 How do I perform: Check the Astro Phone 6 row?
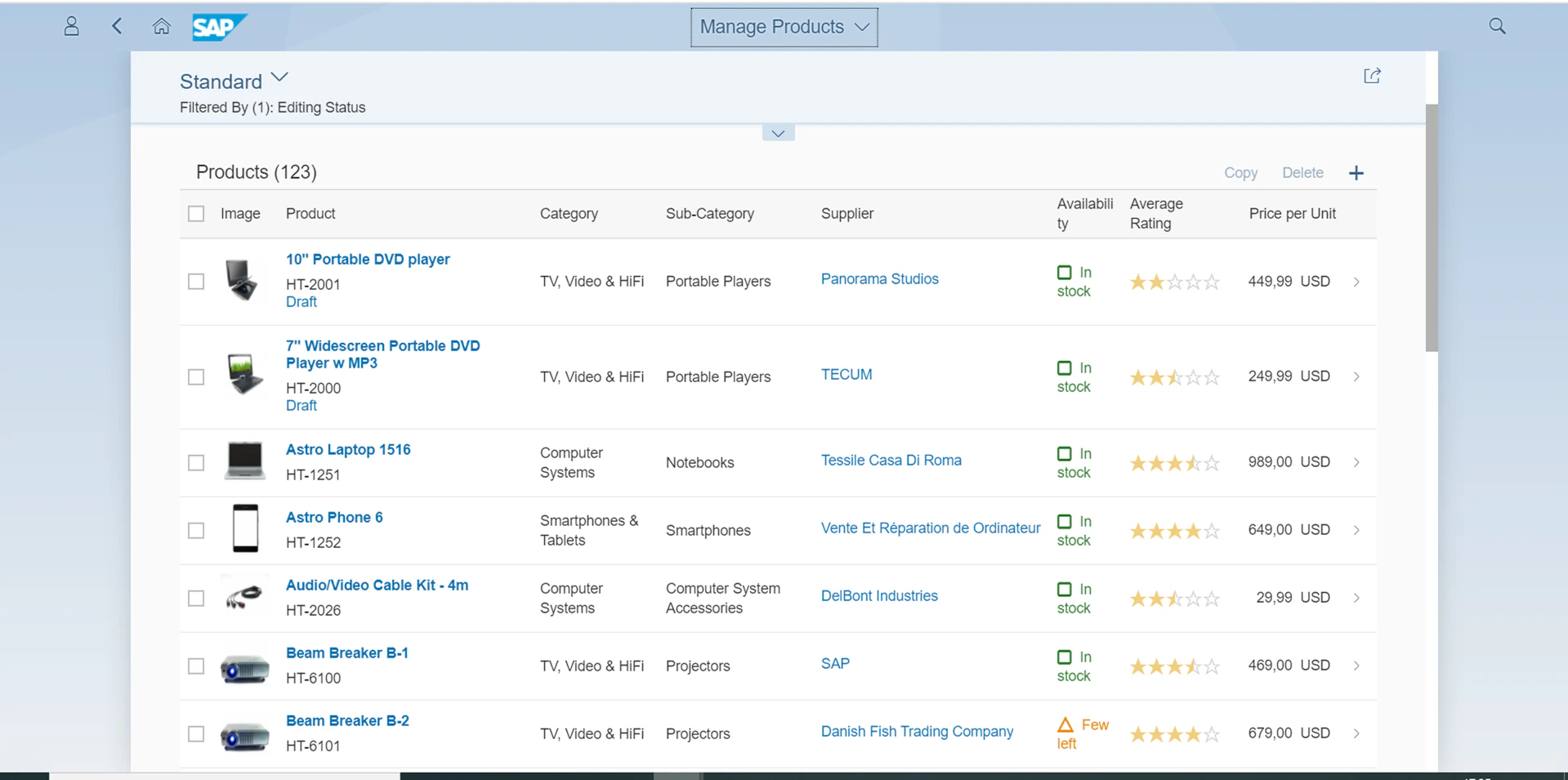pos(196,530)
